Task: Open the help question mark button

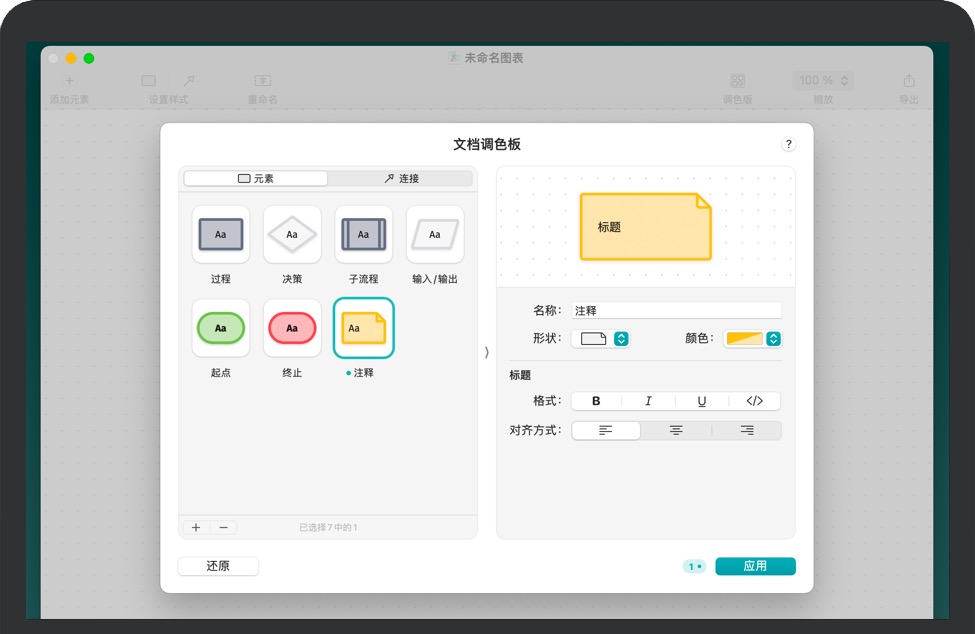Action: (x=788, y=145)
